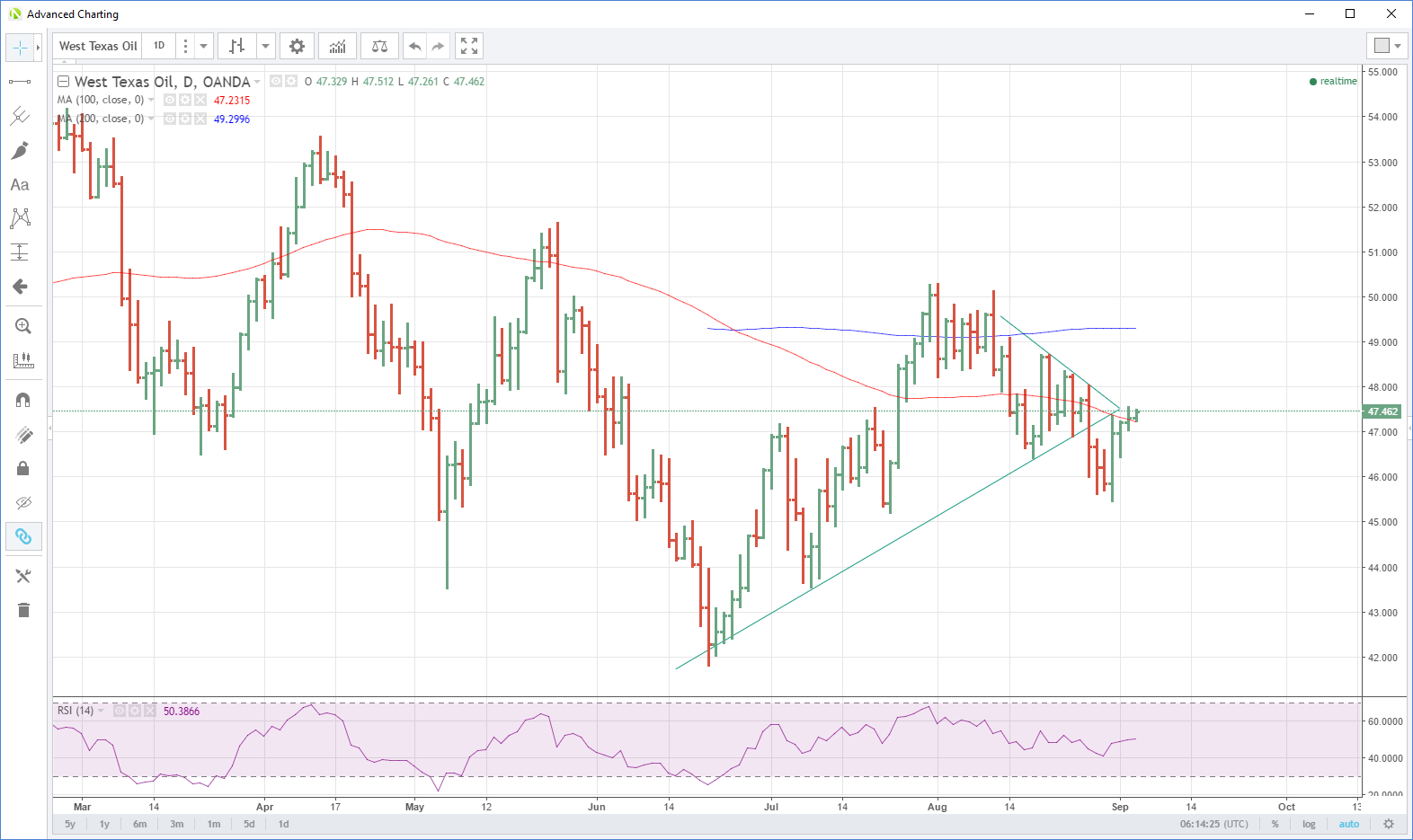This screenshot has width=1413, height=840.
Task: Set range to 5d
Action: [249, 824]
